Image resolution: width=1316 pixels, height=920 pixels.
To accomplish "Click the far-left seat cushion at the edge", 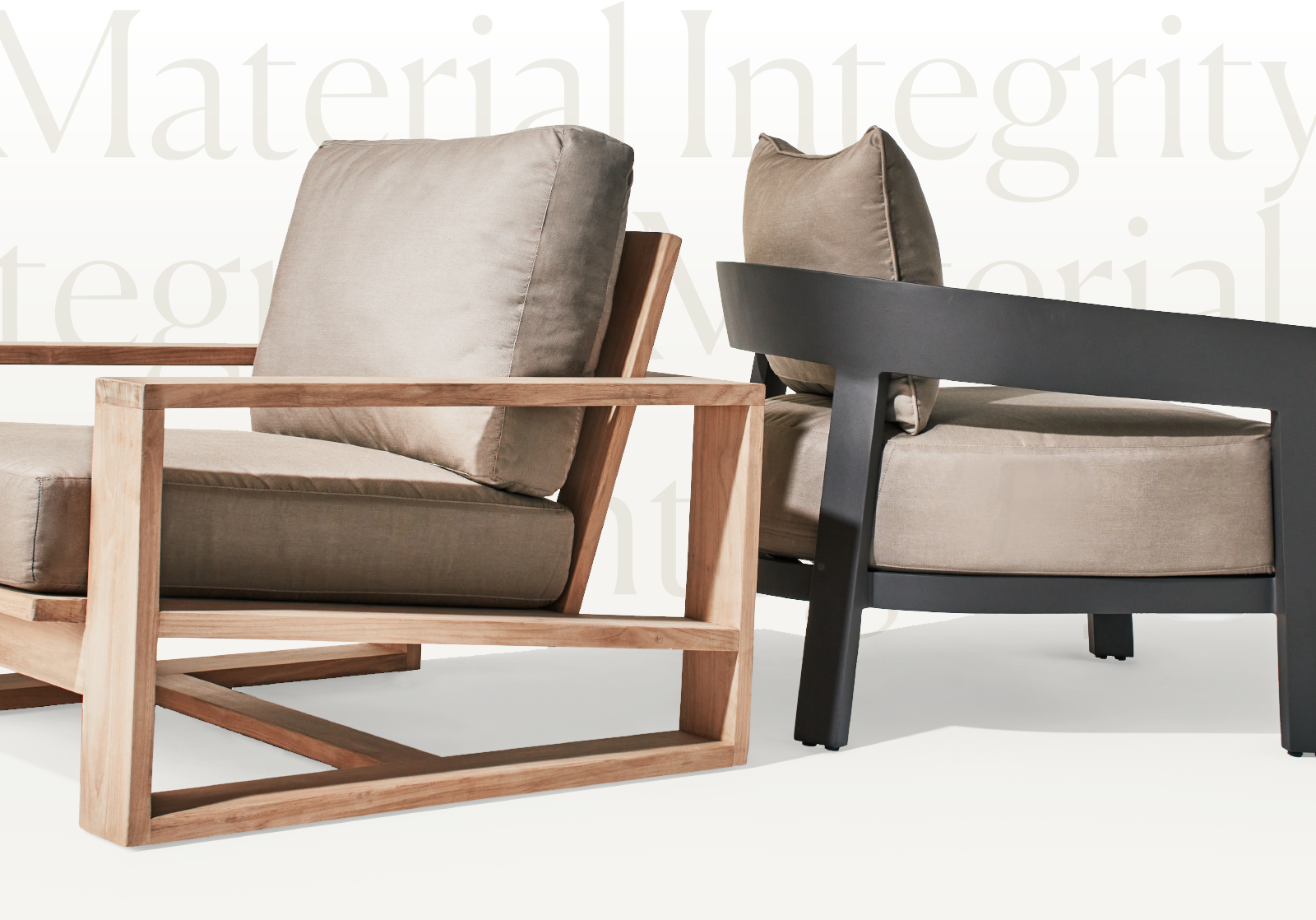I will pyautogui.click(x=41, y=502).
